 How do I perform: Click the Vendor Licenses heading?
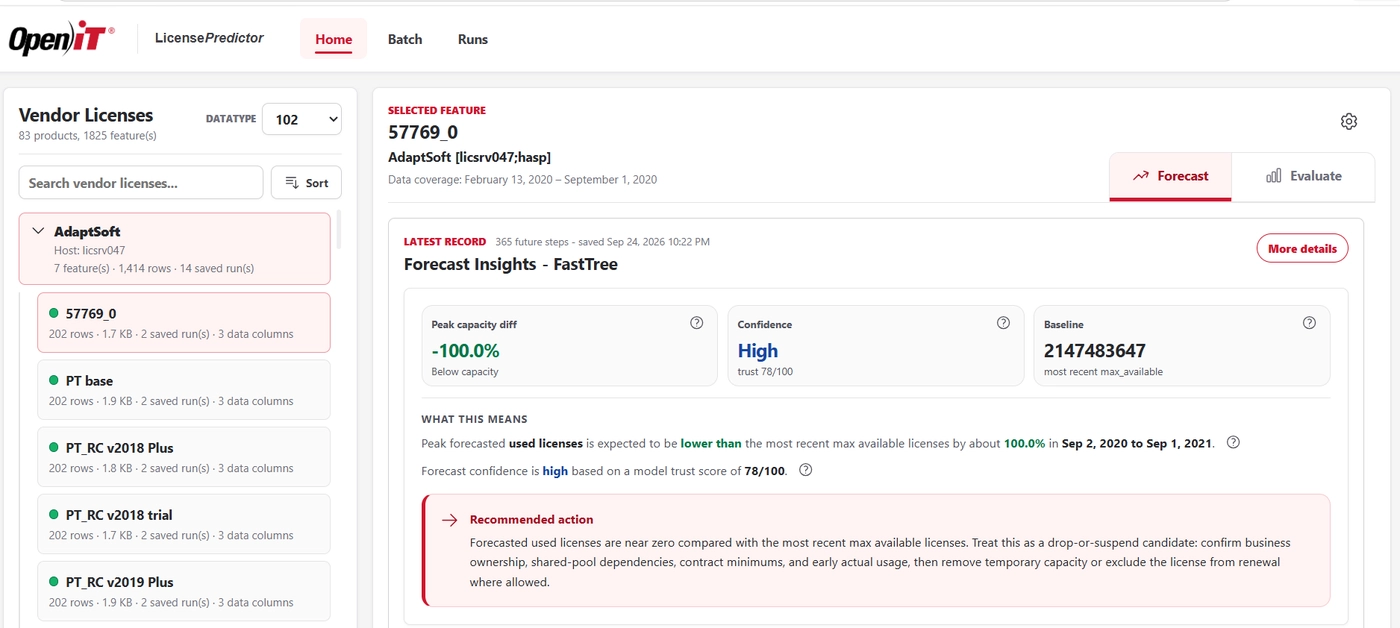(86, 115)
